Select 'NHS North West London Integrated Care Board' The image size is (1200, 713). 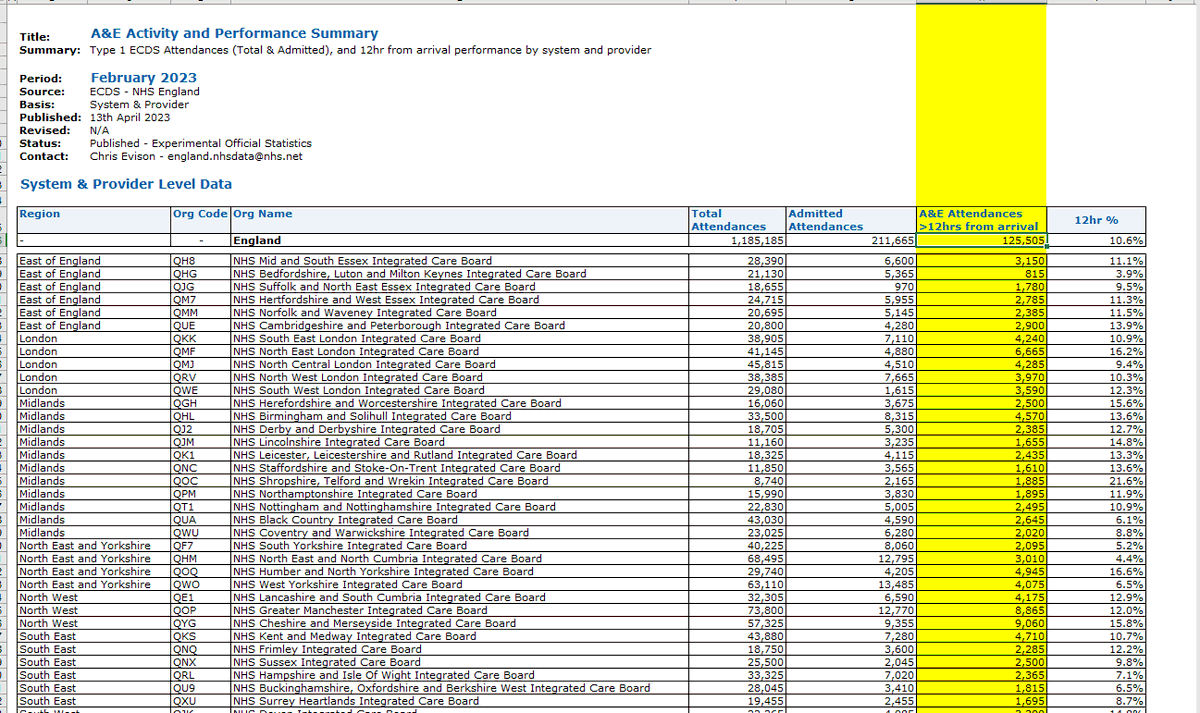pos(460,377)
